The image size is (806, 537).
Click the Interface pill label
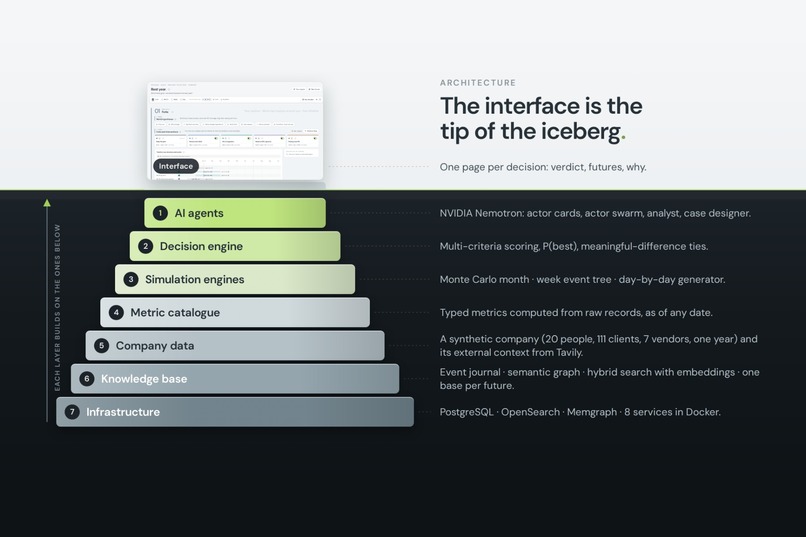tap(176, 166)
